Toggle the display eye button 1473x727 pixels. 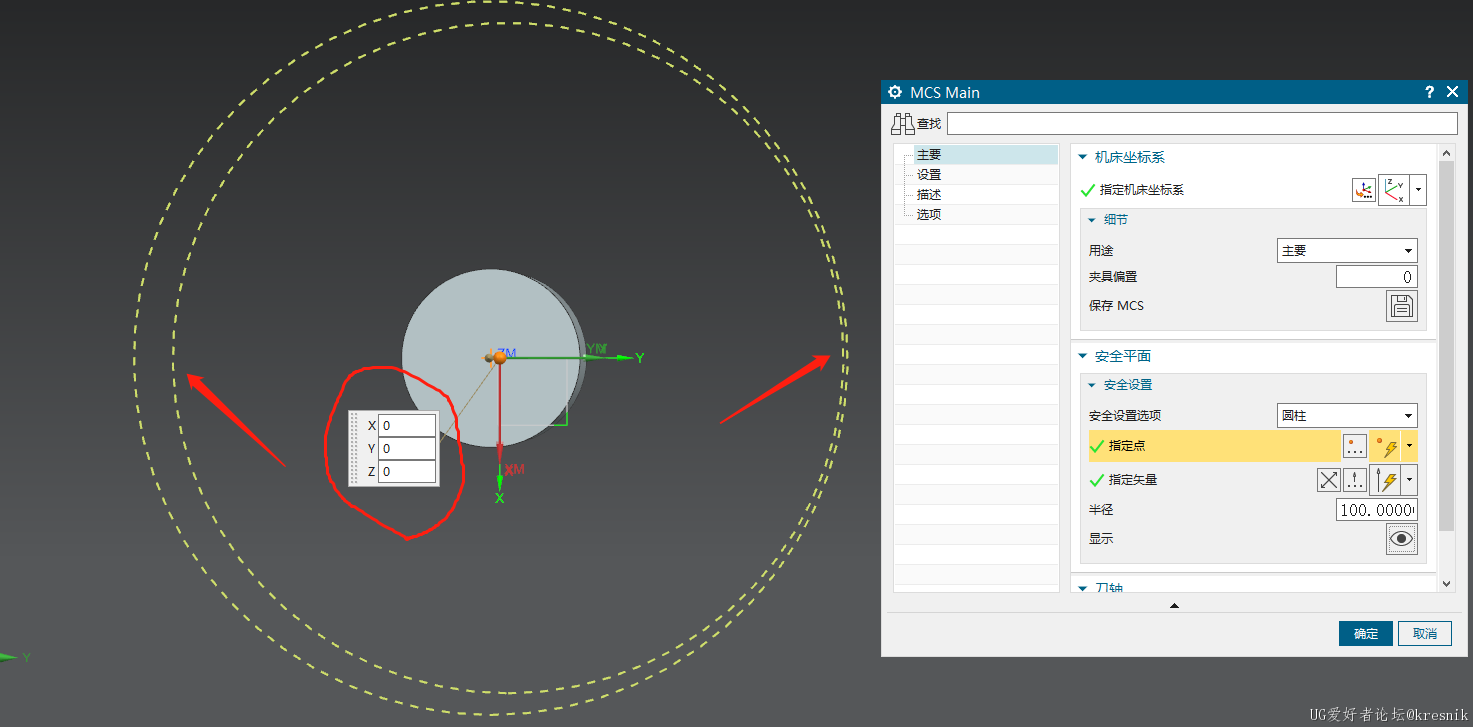coord(1402,539)
